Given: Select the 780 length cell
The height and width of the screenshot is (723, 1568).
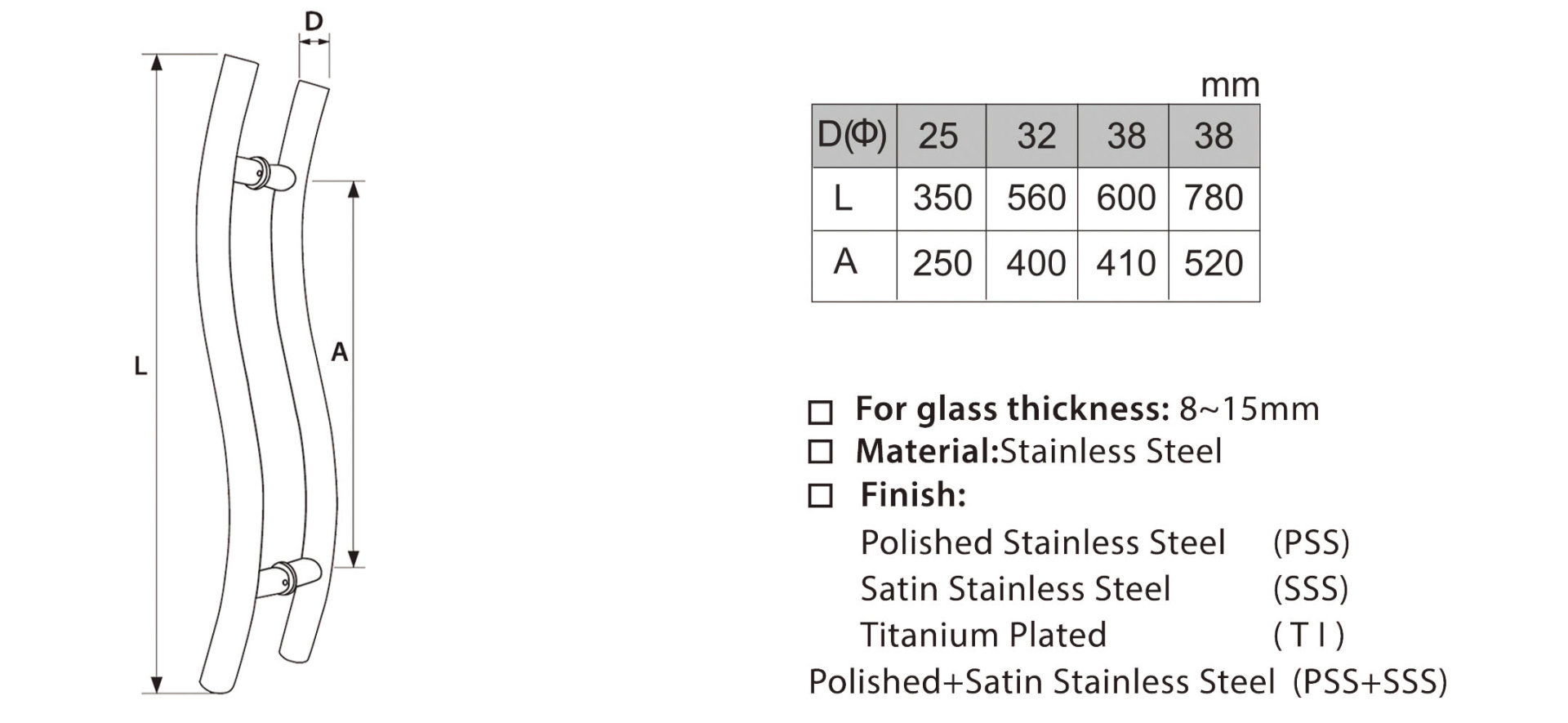Looking at the screenshot, I should [x=1214, y=199].
